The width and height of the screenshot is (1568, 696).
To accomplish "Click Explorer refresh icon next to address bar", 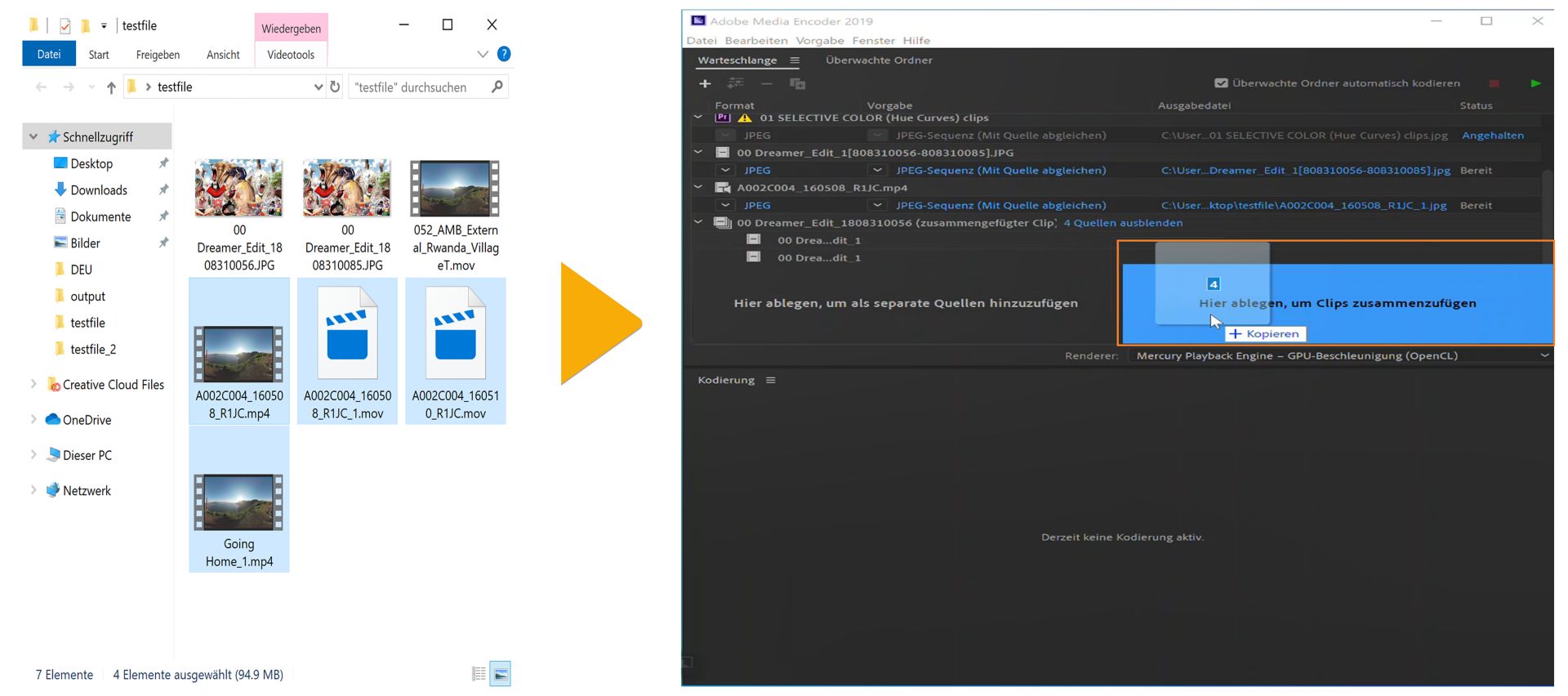I will click(x=335, y=87).
